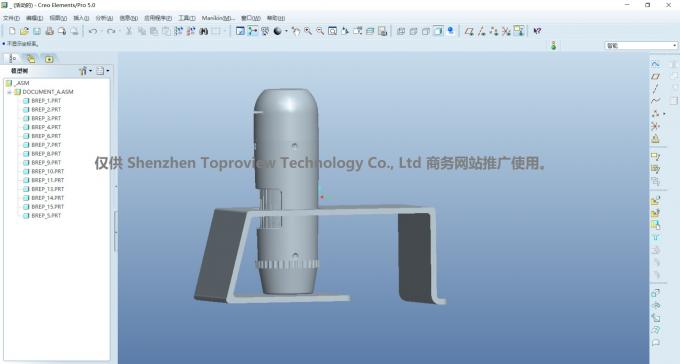Viewport: 680px width, 364px height.
Task: Switch to the Favorites navigator tab
Action: (49, 59)
